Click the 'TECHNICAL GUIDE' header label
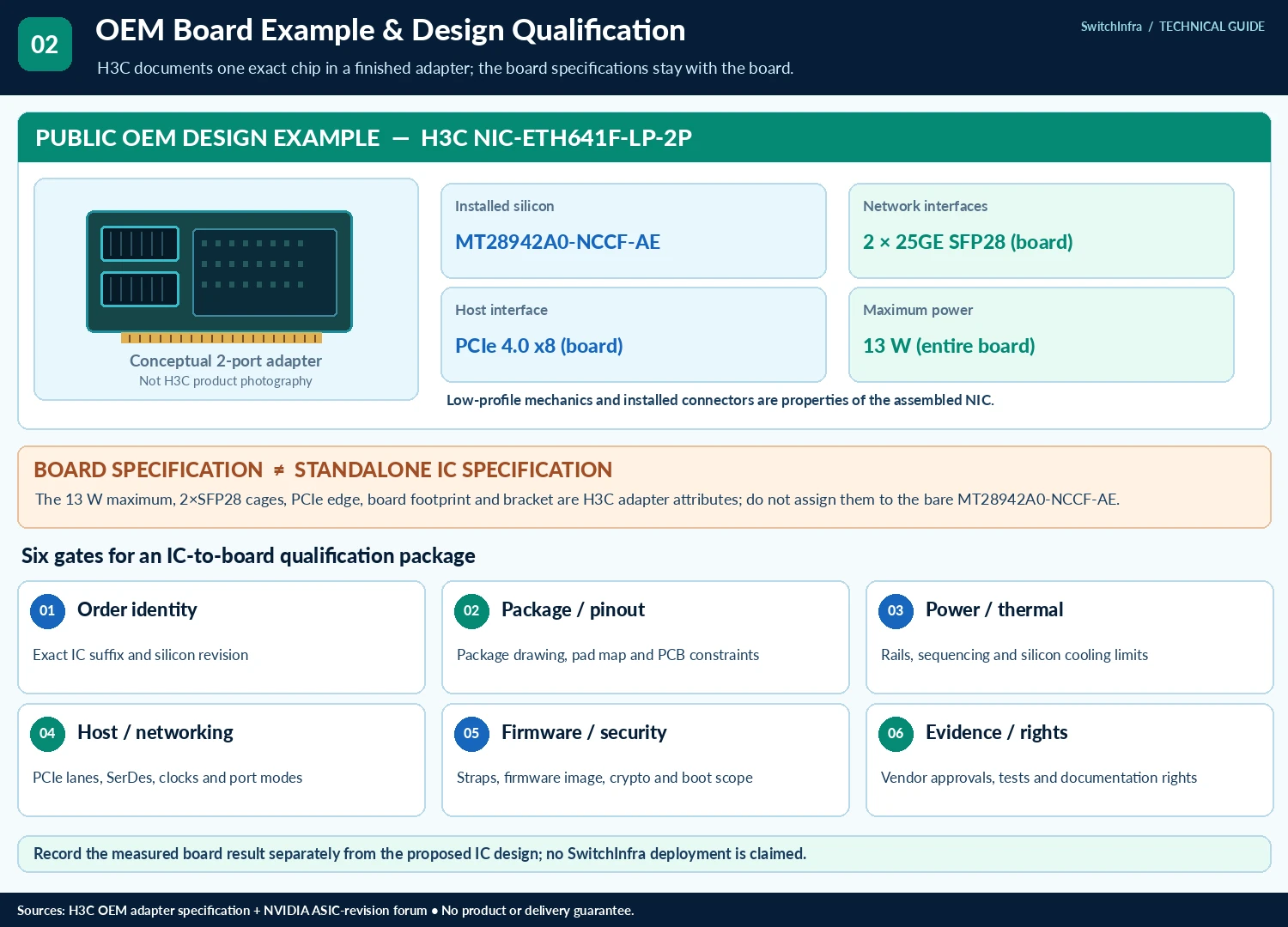Screen dimensions: 1288x927 [x=1212, y=27]
